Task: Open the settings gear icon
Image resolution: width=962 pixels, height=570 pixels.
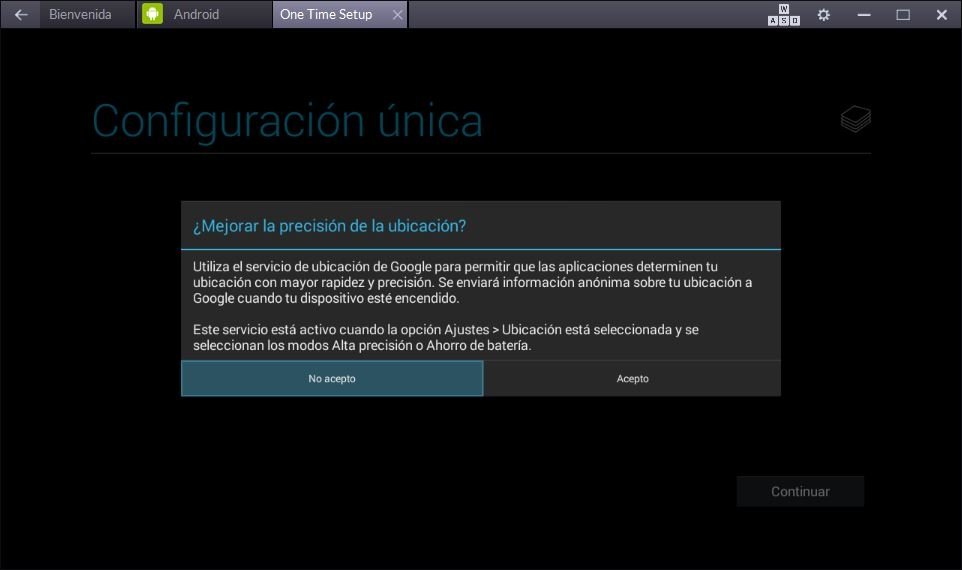Action: coord(823,15)
